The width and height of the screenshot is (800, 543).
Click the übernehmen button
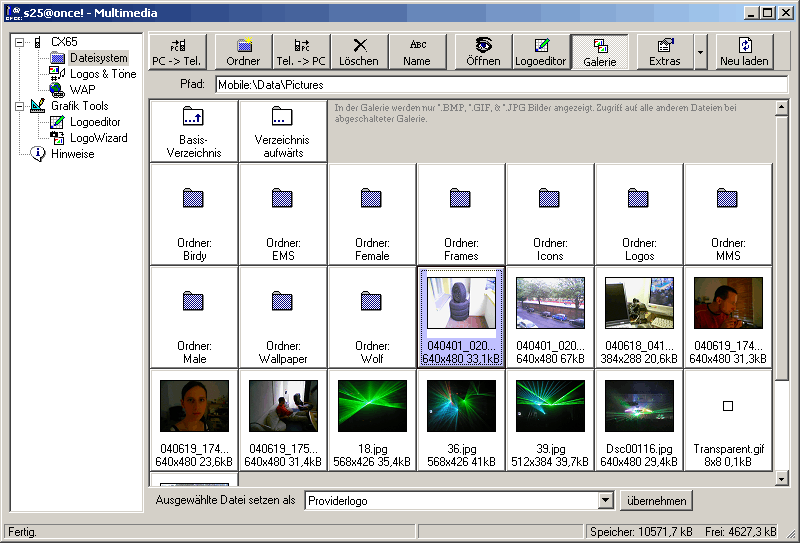(x=656, y=501)
